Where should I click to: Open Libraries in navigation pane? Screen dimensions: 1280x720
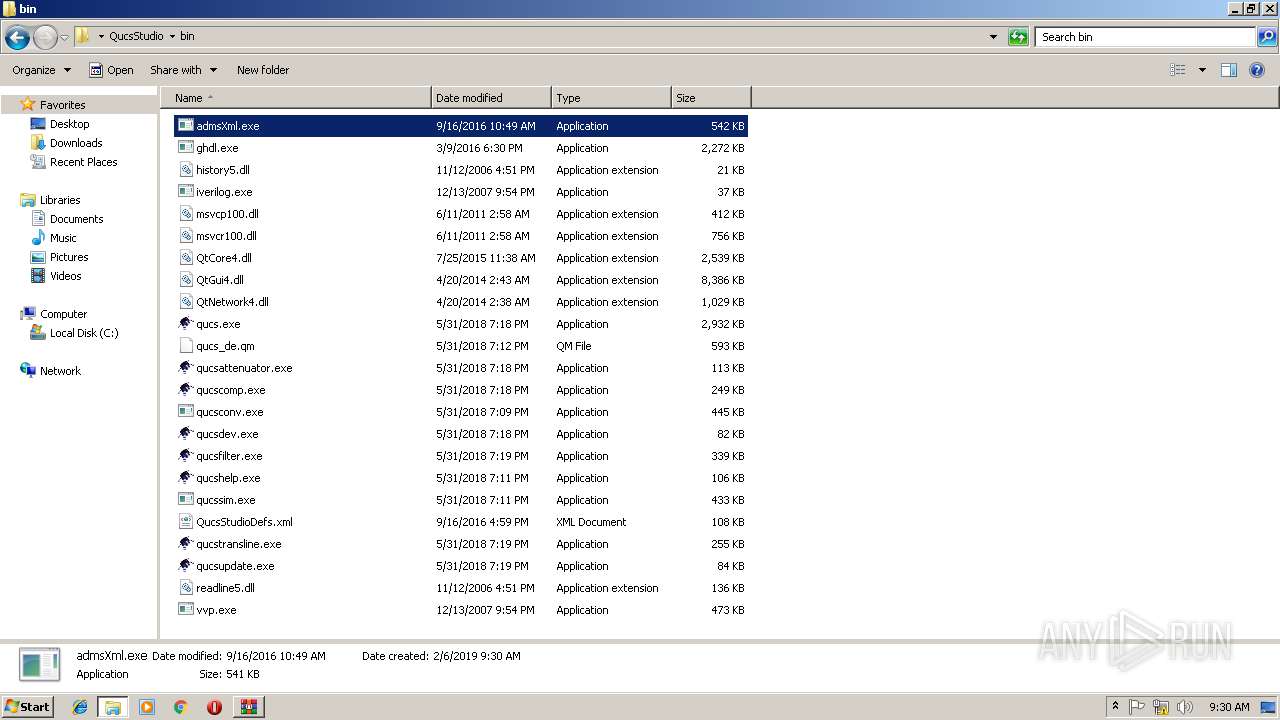[60, 200]
